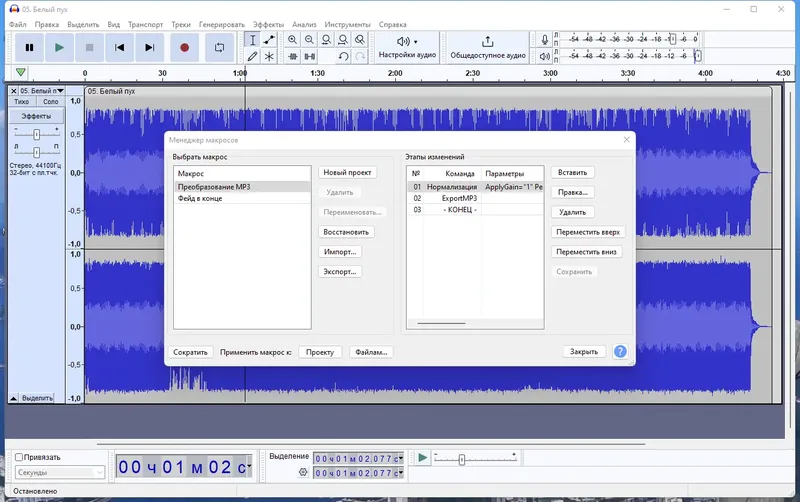The width and height of the screenshot is (800, 502).
Task: Click the speaker playback meter icon
Action: [544, 56]
